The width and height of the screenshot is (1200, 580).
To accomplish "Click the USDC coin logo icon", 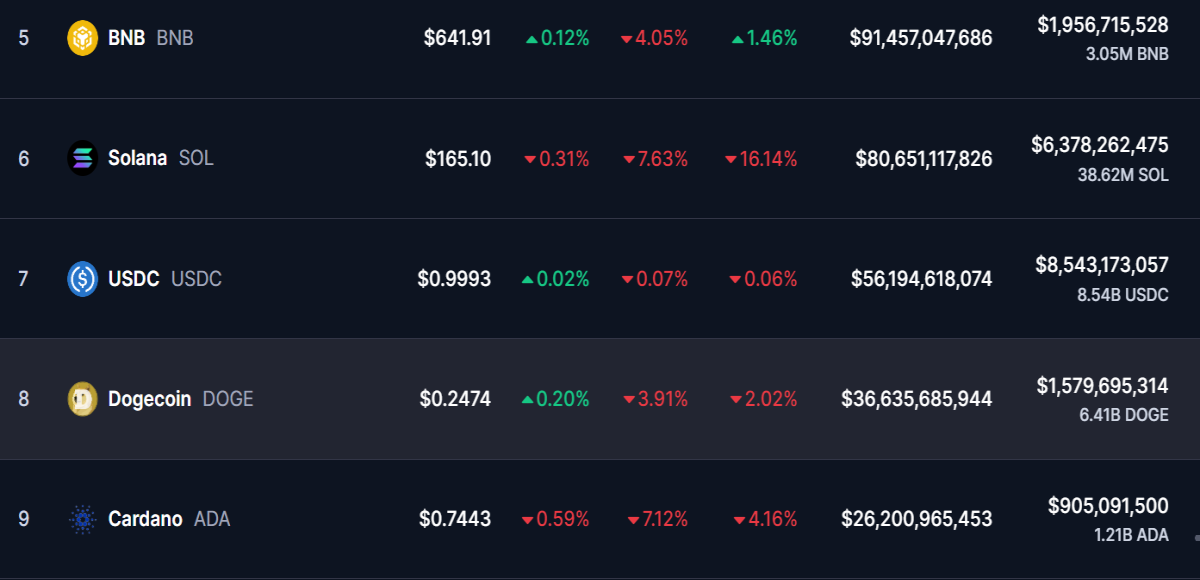I will click(x=82, y=278).
